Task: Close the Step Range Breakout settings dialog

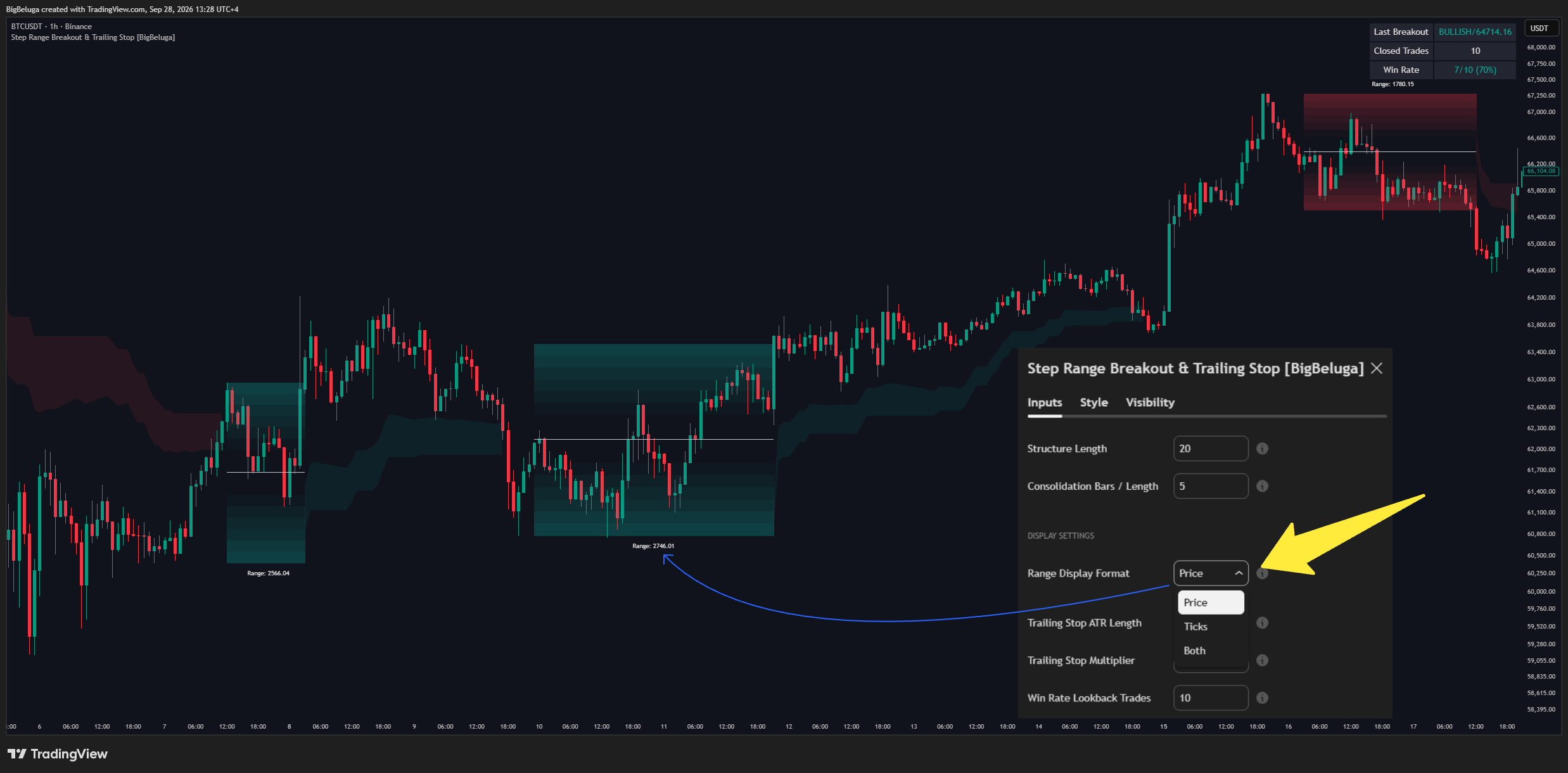Action: pos(1376,368)
